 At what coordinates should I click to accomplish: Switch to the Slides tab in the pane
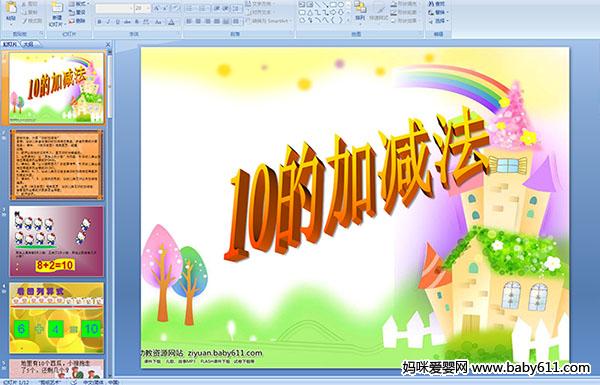[10, 44]
